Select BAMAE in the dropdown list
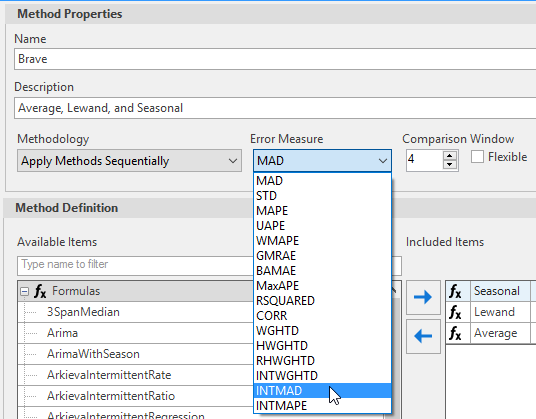Image resolution: width=536 pixels, height=419 pixels. tap(322, 271)
